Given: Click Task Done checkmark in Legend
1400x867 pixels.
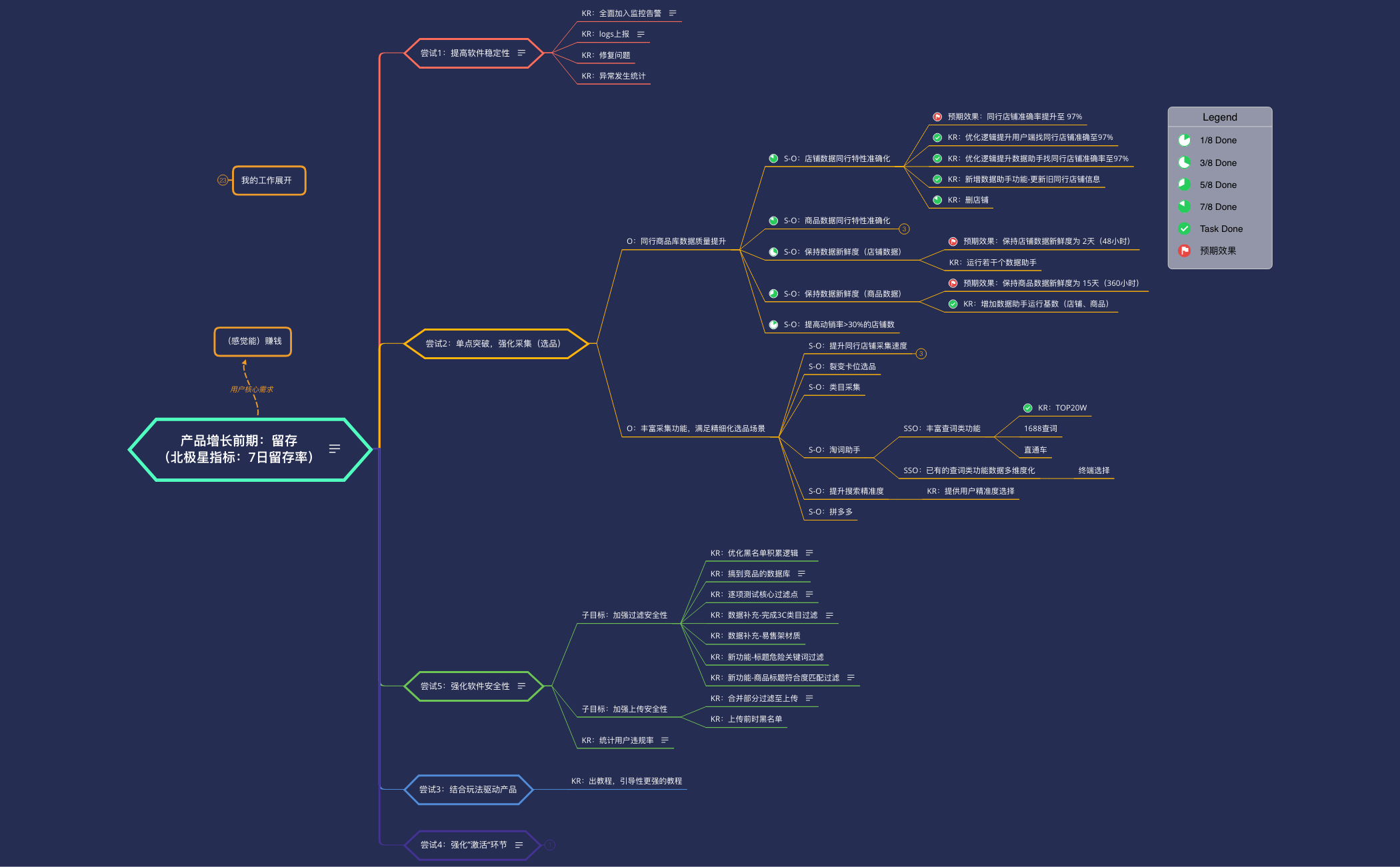Looking at the screenshot, I should [1185, 229].
